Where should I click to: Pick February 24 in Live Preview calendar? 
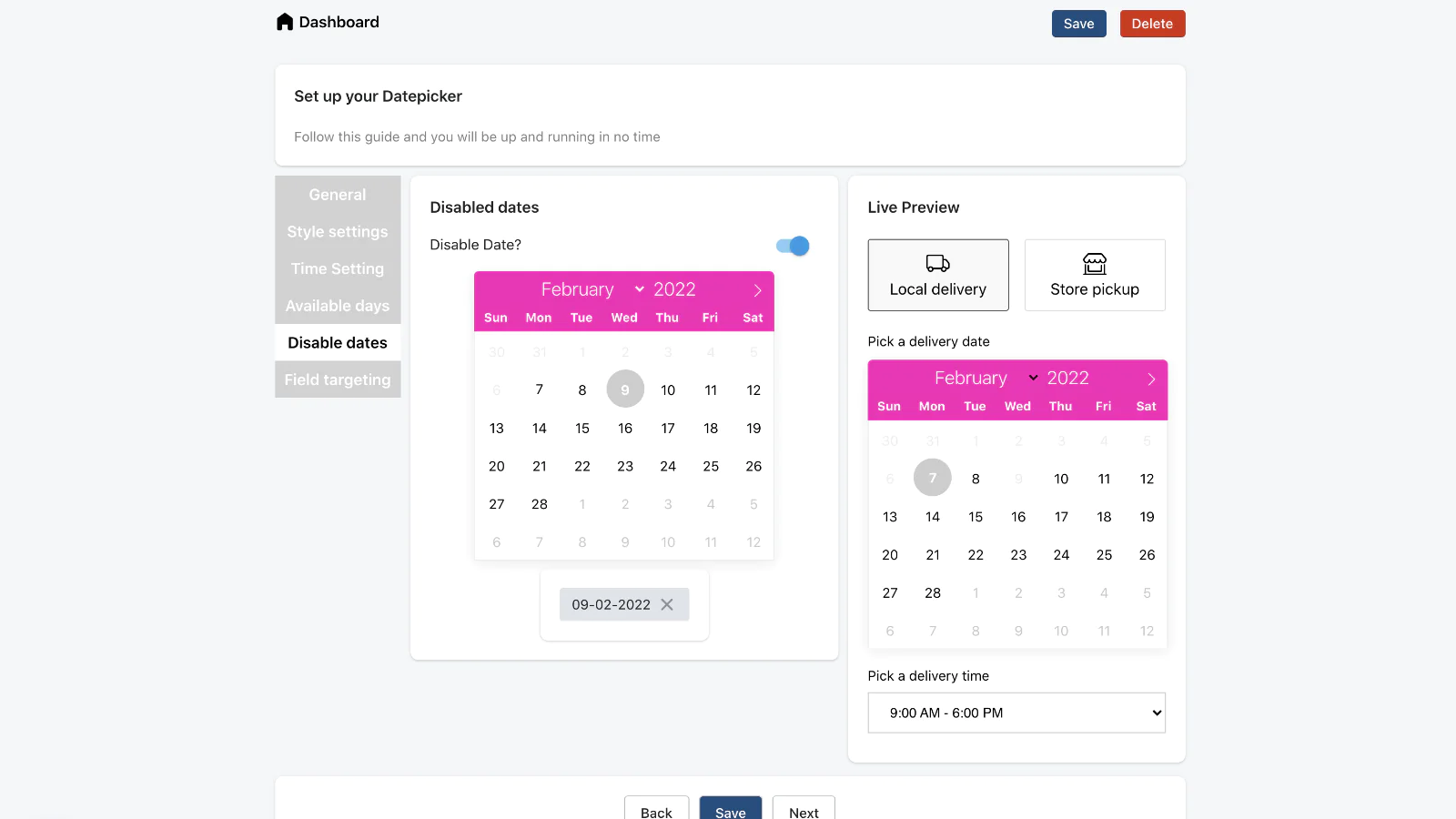point(1061,554)
